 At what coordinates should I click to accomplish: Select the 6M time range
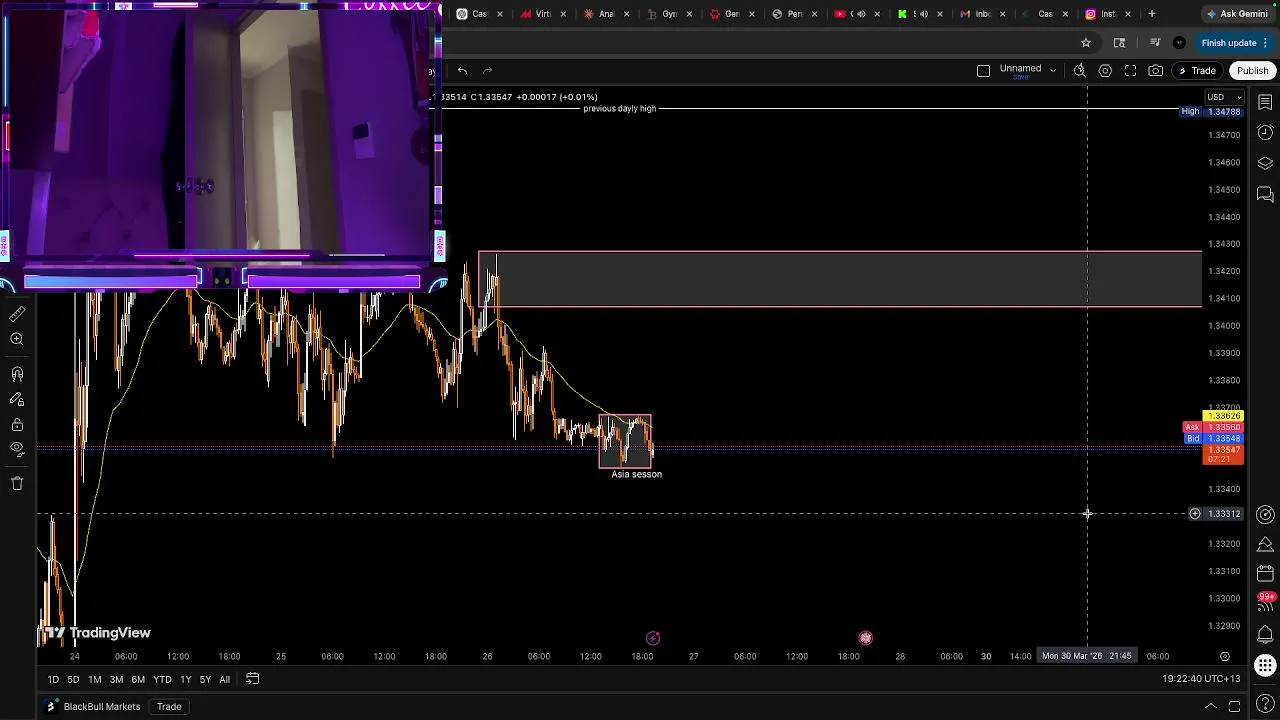pyautogui.click(x=138, y=679)
